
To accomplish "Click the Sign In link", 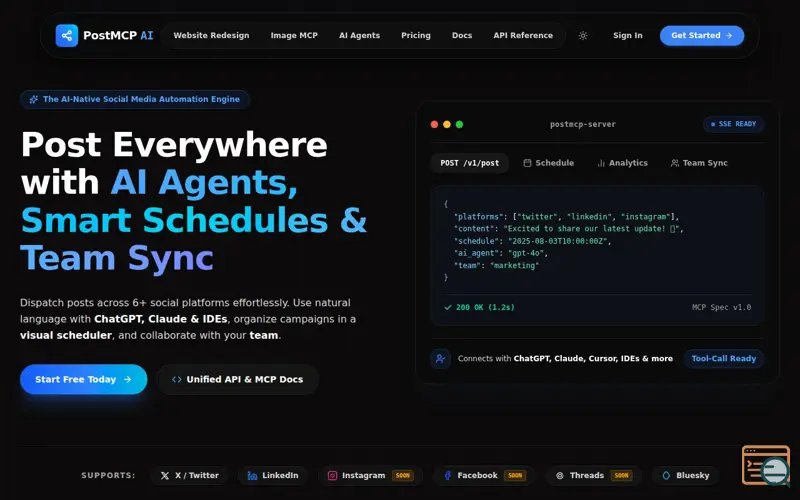I will click(x=628, y=36).
